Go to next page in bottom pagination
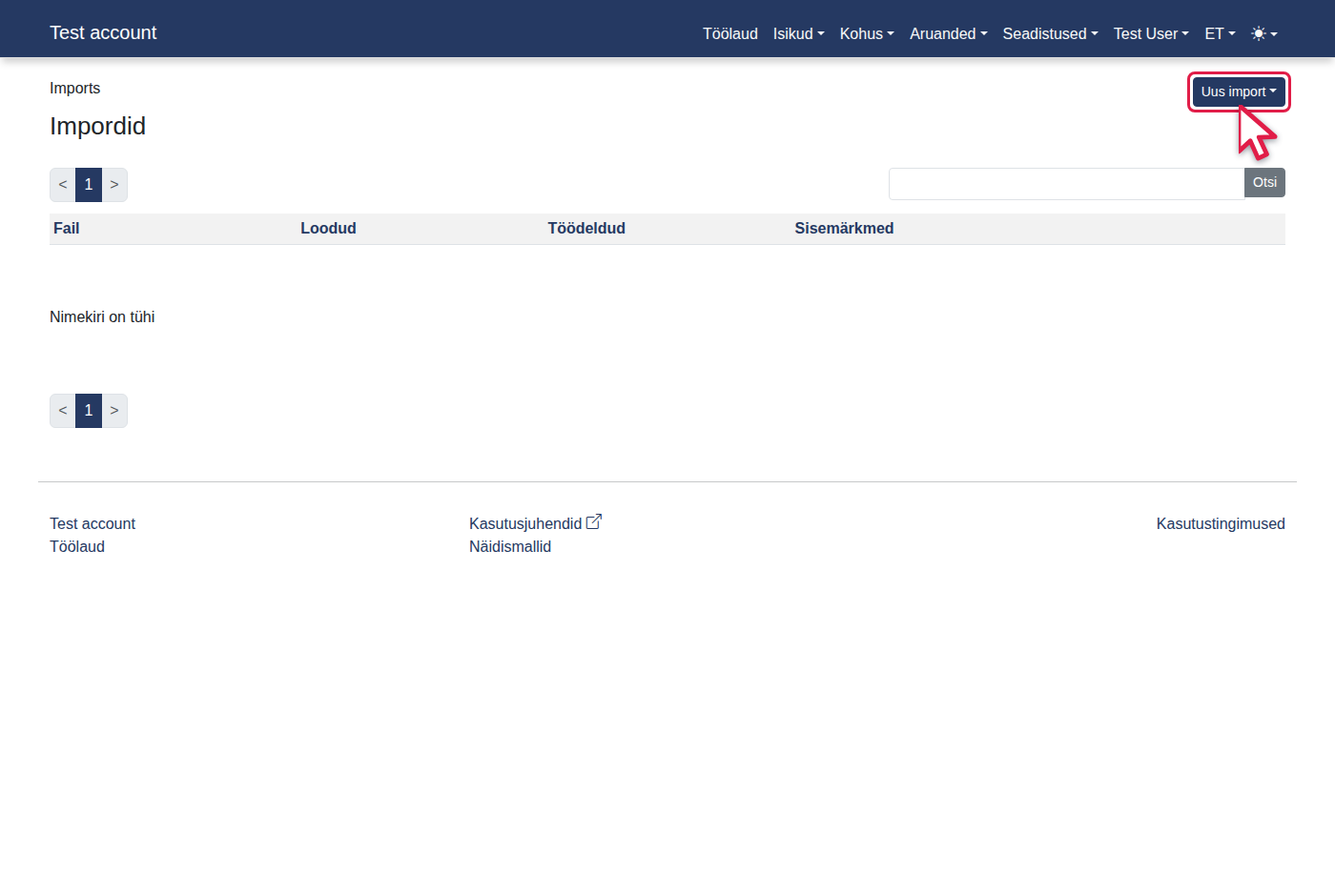The image size is (1335, 896). [114, 411]
